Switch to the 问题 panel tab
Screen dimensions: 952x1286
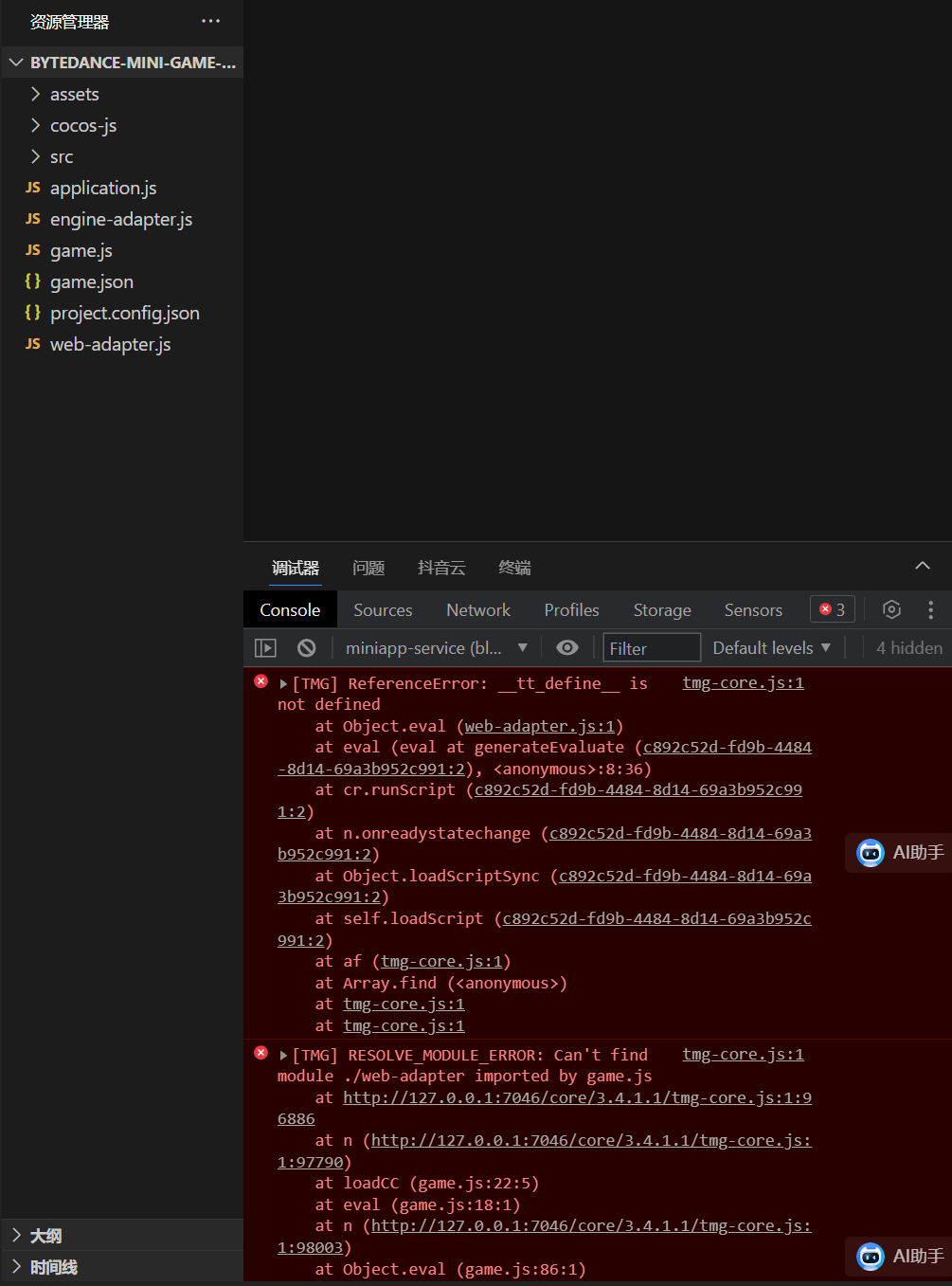point(368,568)
